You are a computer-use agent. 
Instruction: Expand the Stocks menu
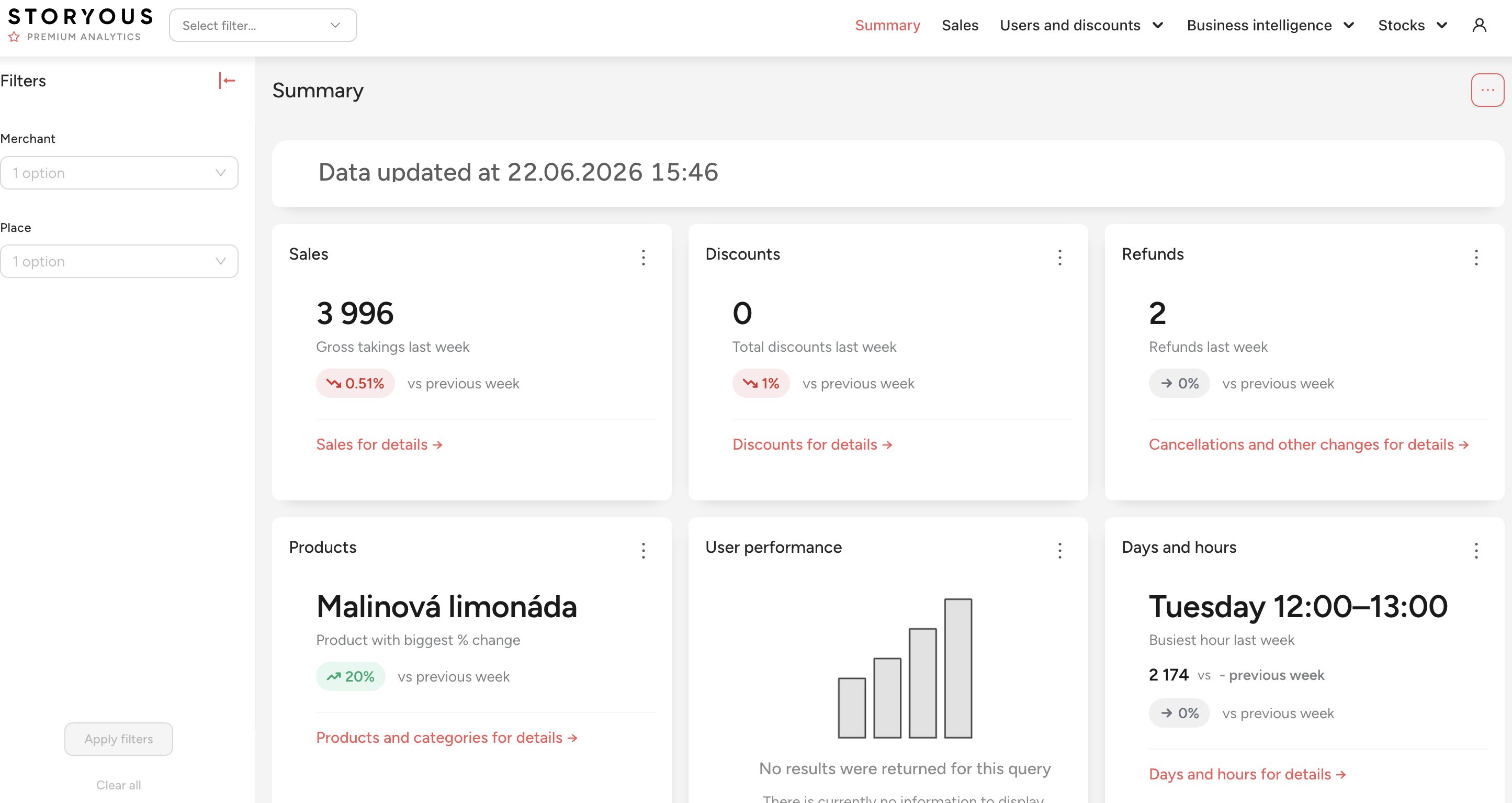pos(1412,25)
